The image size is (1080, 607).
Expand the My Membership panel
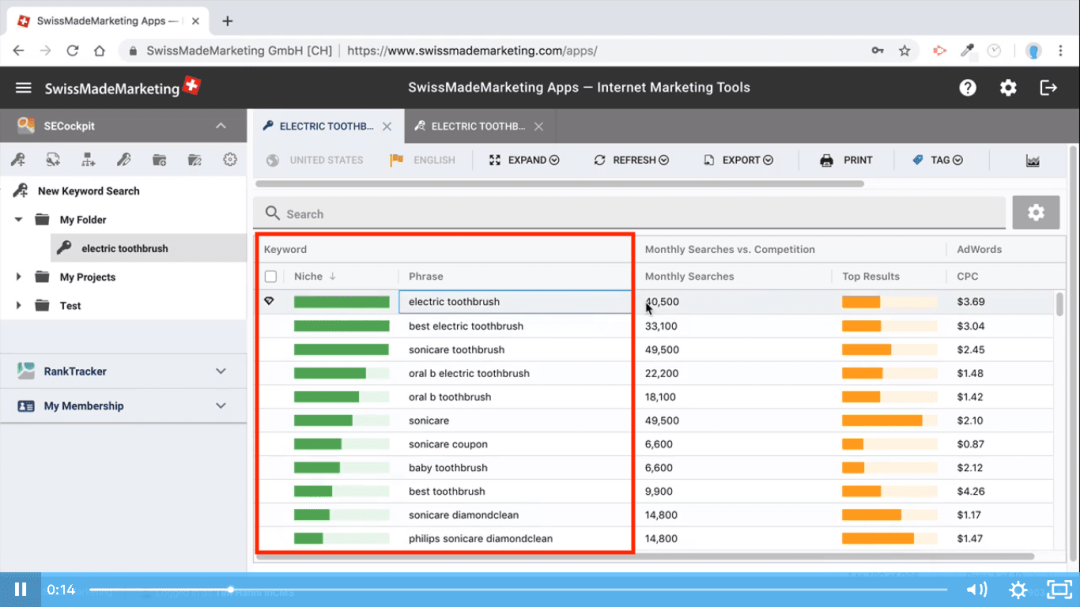coord(220,406)
